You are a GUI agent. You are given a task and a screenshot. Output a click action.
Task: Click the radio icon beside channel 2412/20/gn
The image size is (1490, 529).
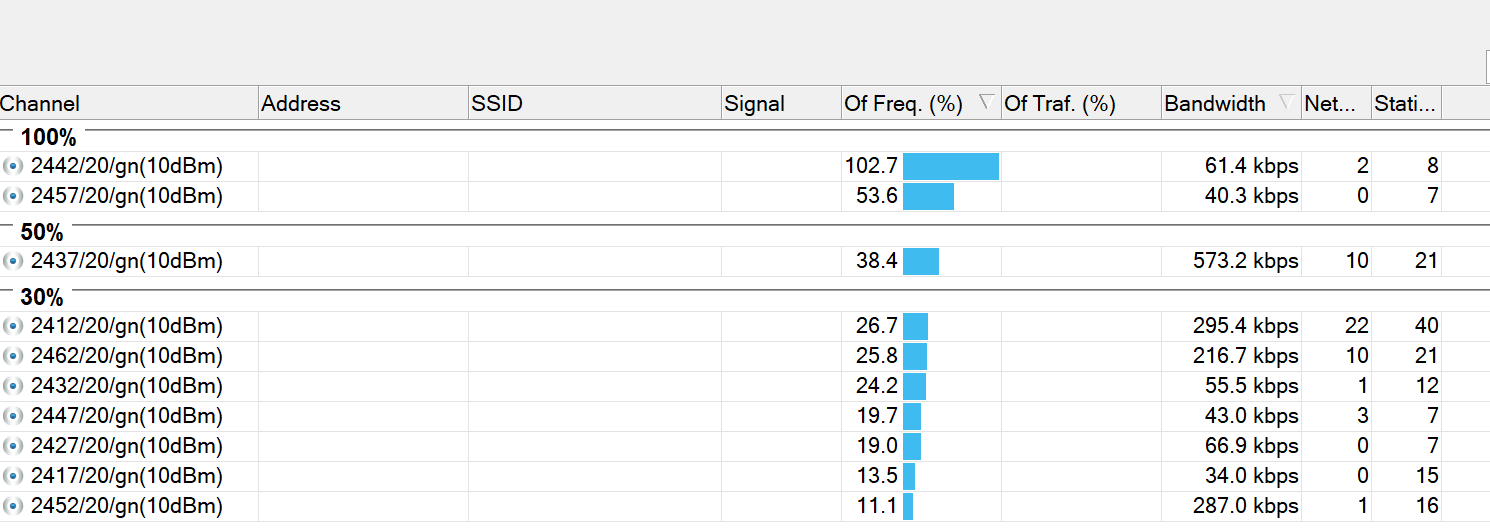pos(13,327)
